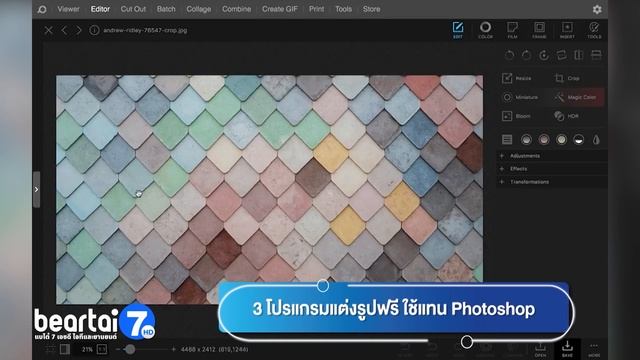The width and height of the screenshot is (640, 360).
Task: Open the HDR tool
Action: (x=566, y=116)
